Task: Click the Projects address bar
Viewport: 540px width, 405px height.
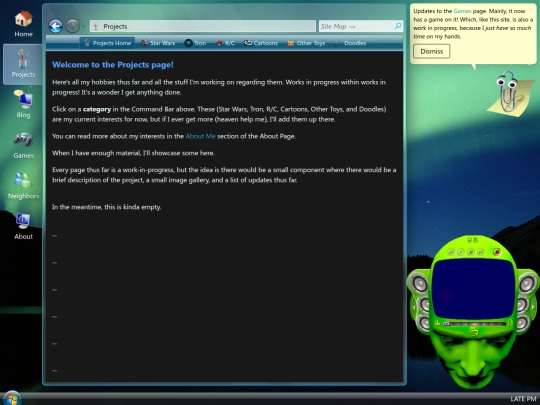Action: [203, 26]
